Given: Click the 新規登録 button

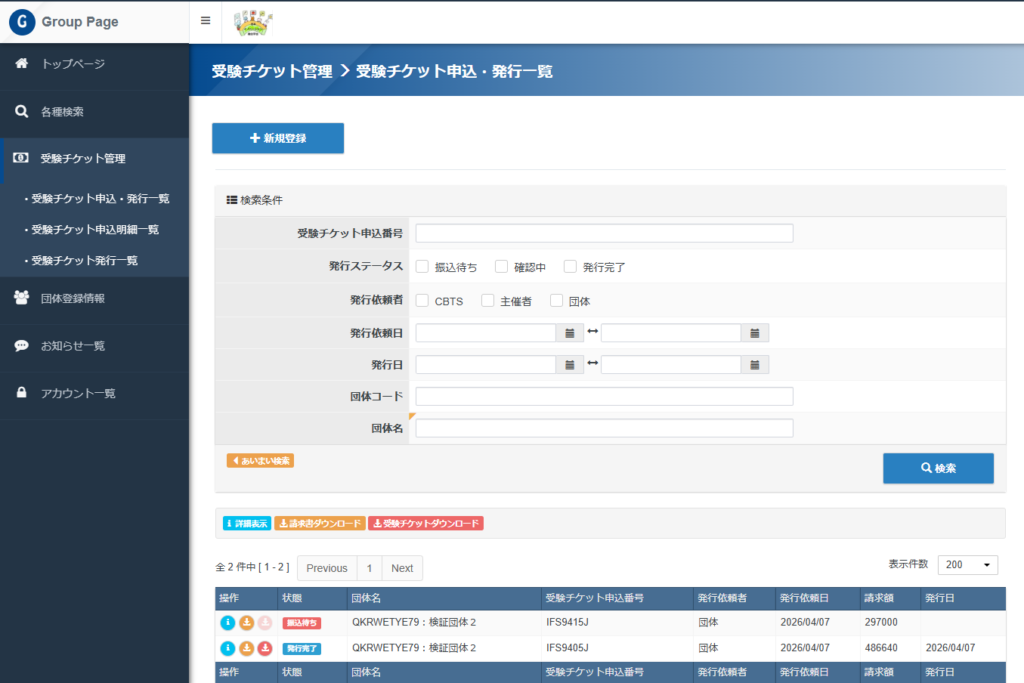Looking at the screenshot, I should tap(278, 139).
